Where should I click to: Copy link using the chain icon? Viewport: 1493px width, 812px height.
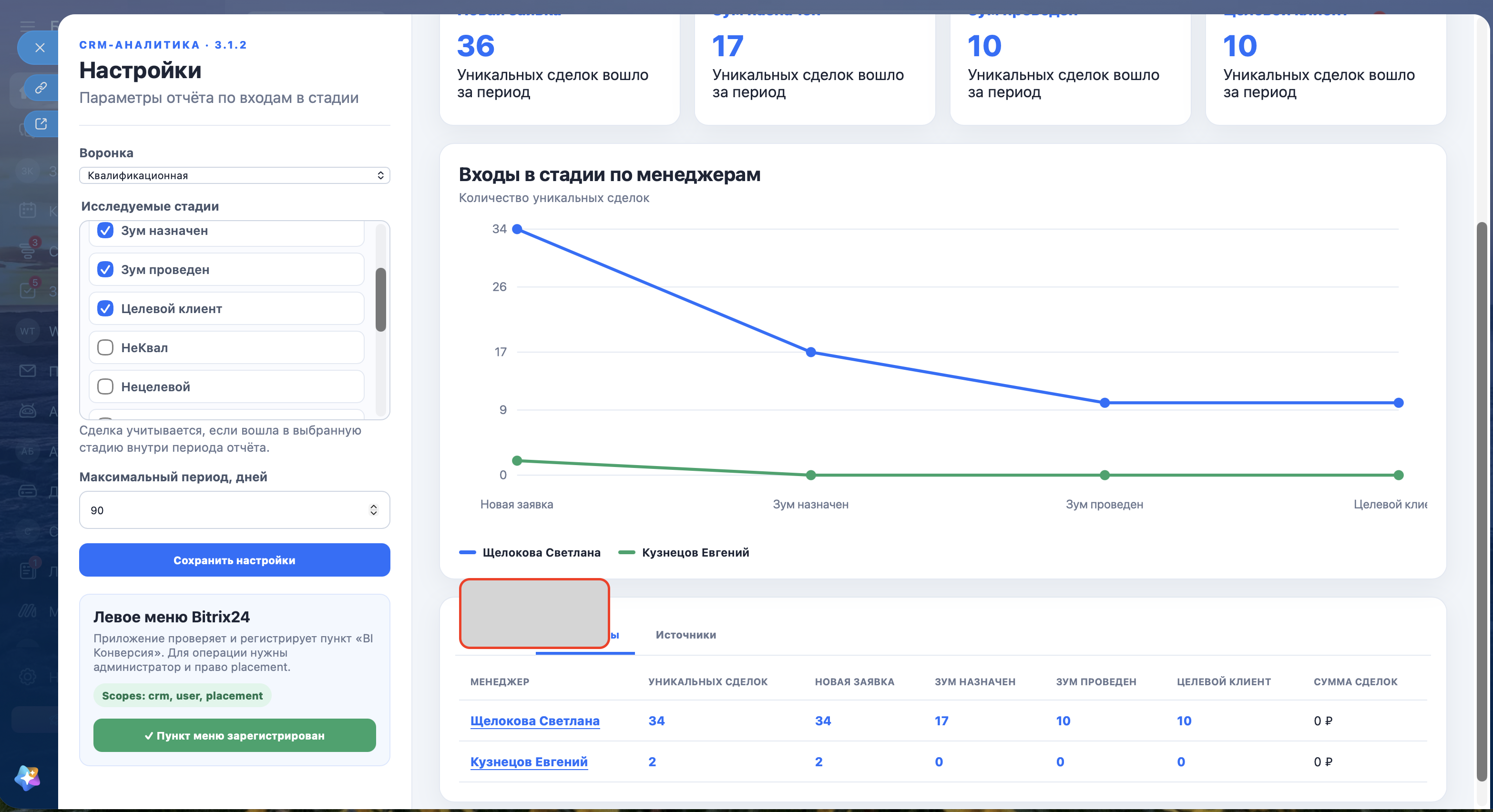tap(41, 88)
